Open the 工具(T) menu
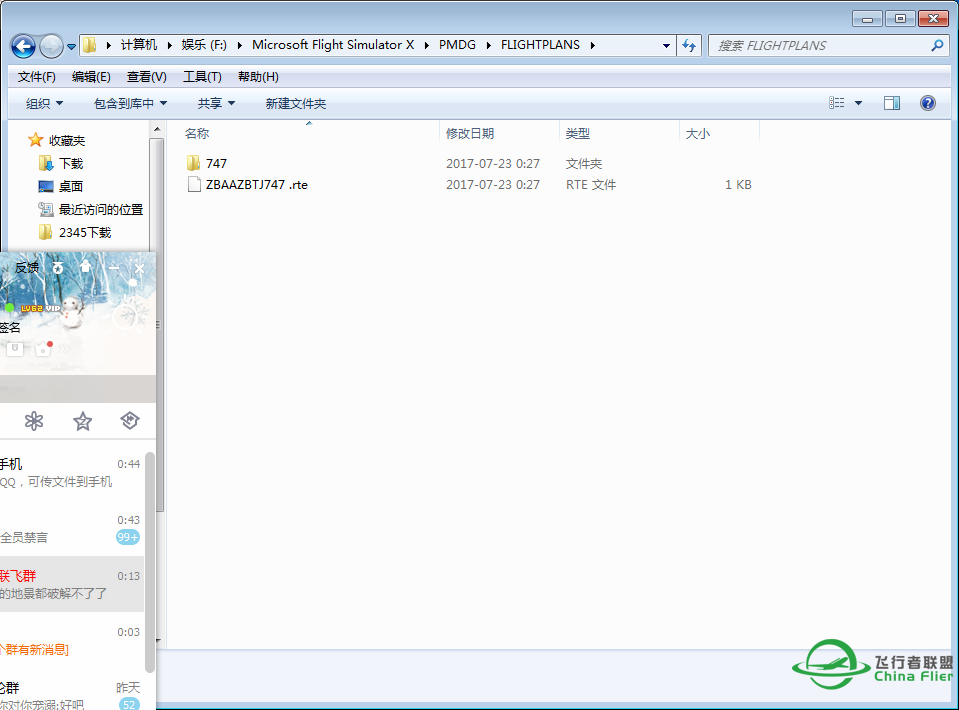Screen dimensions: 959x710 pos(203,76)
